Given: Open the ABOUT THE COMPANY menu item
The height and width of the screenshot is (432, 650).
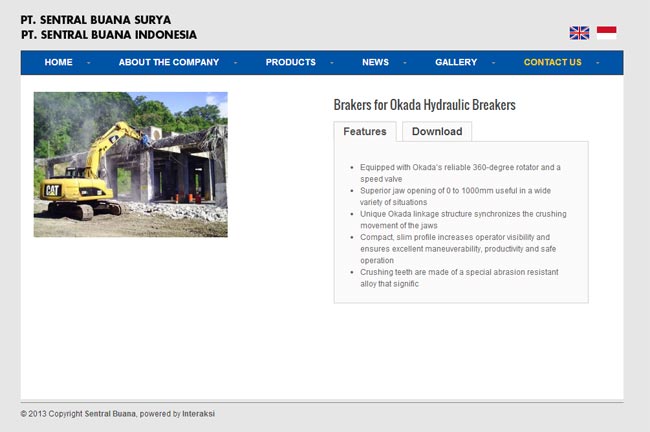Looking at the screenshot, I should (169, 62).
